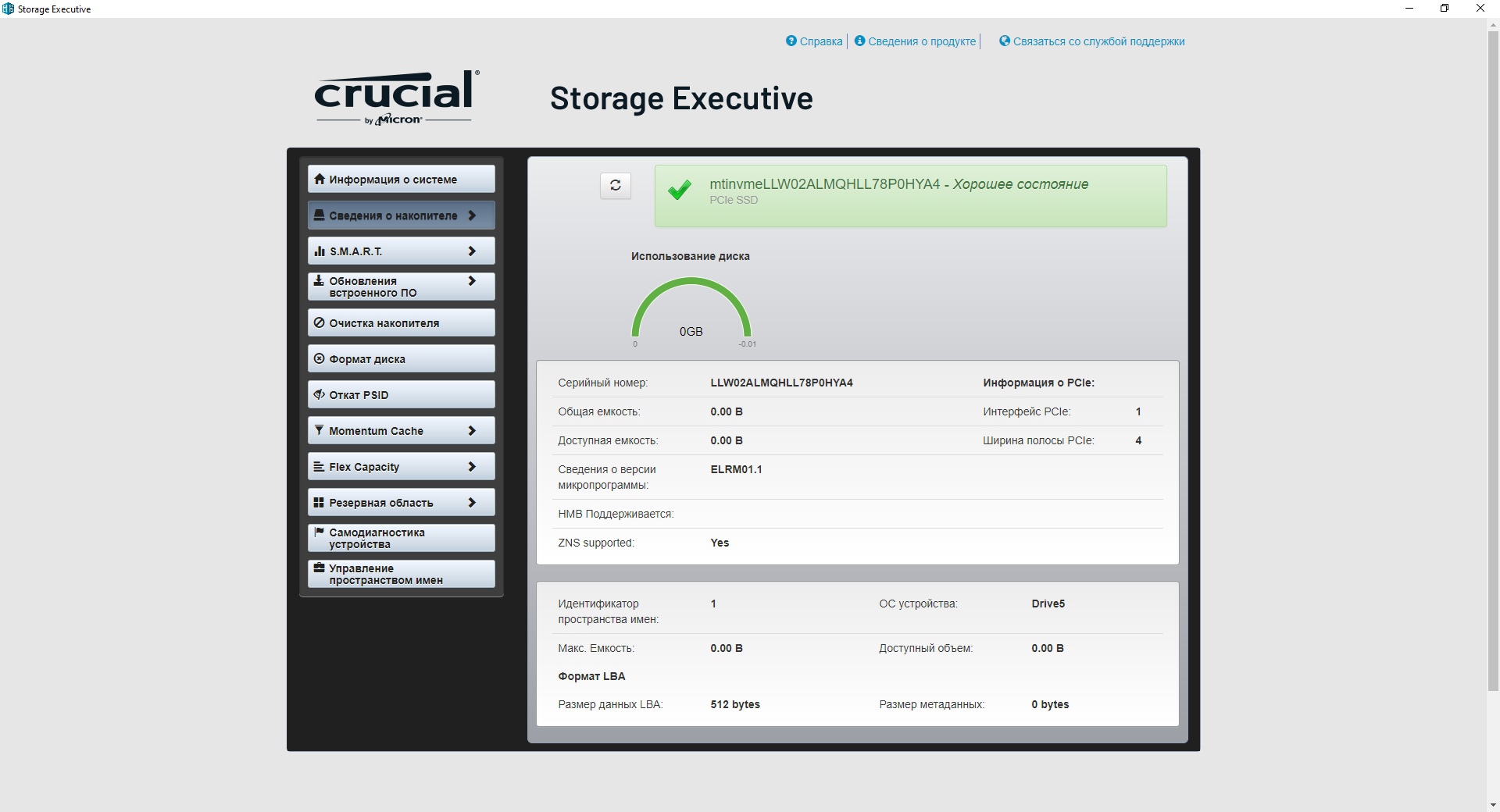Select the S.M.A.R.T. label
This screenshot has width=1500, height=812.
coord(355,251)
